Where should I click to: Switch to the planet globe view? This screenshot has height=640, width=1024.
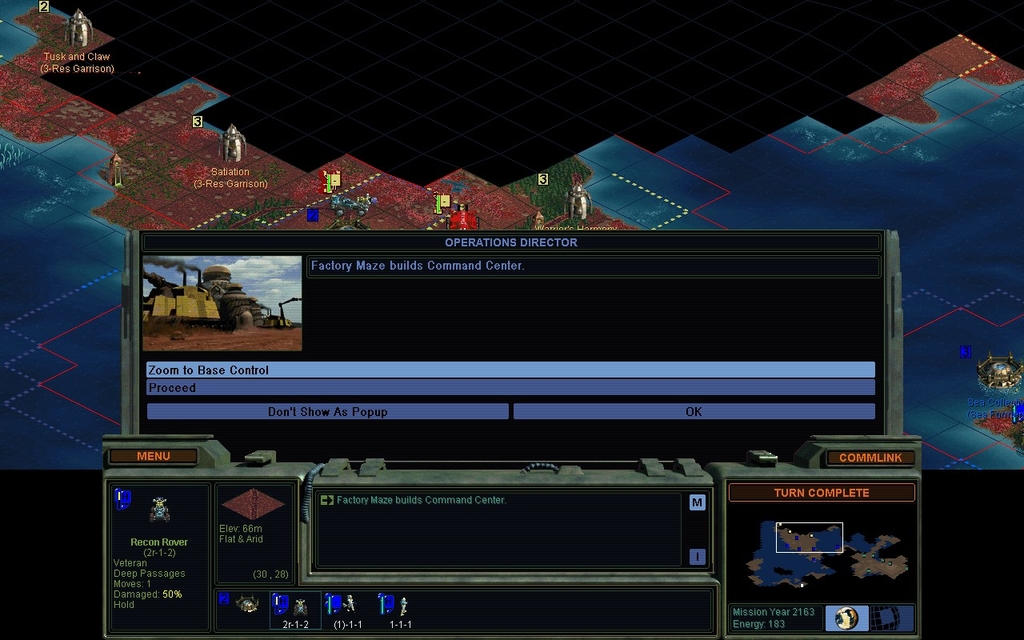[847, 617]
